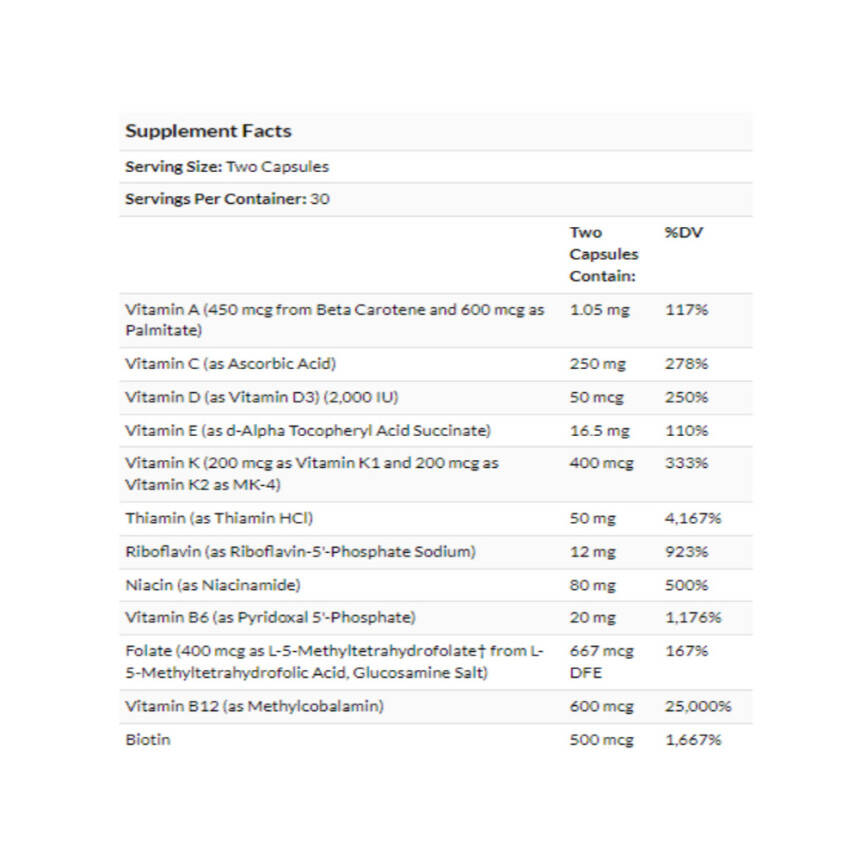Click the Serving Size: Two Capsules row

click(227, 167)
